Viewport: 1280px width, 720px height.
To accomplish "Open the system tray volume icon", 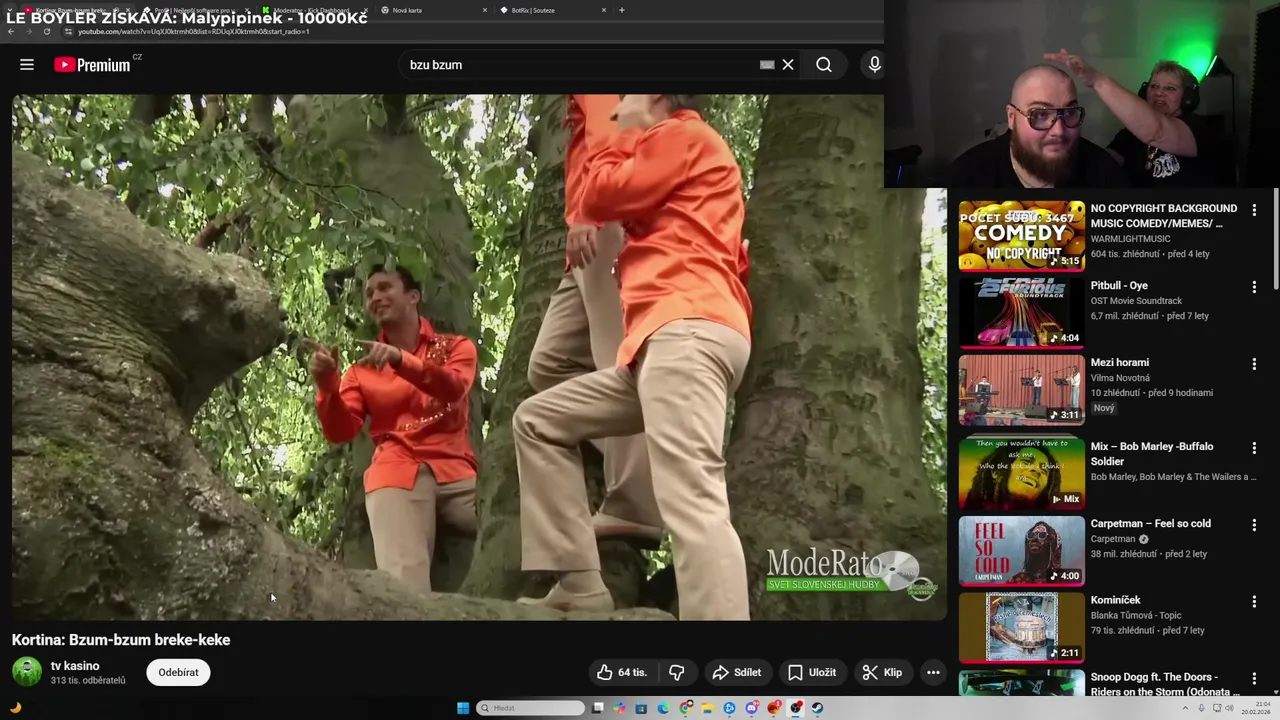I will point(1230,708).
